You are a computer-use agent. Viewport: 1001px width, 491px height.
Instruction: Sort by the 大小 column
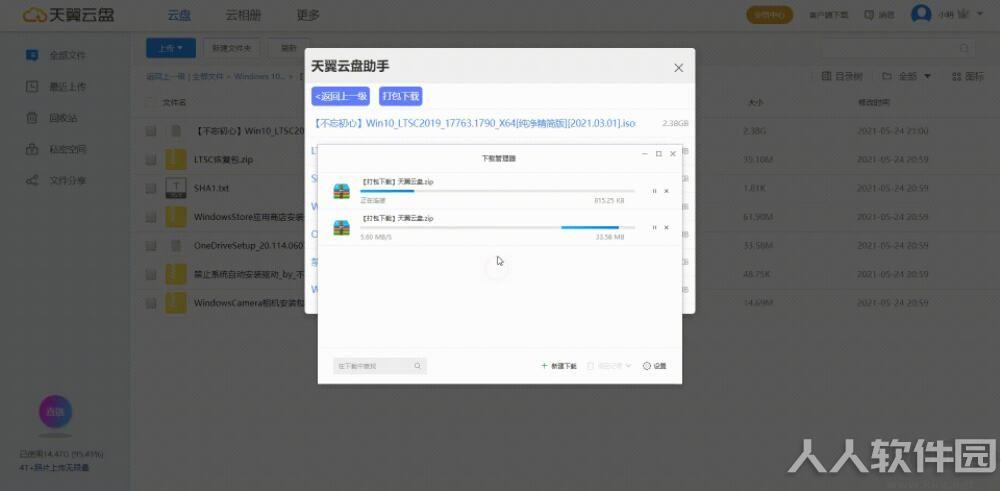(x=756, y=102)
